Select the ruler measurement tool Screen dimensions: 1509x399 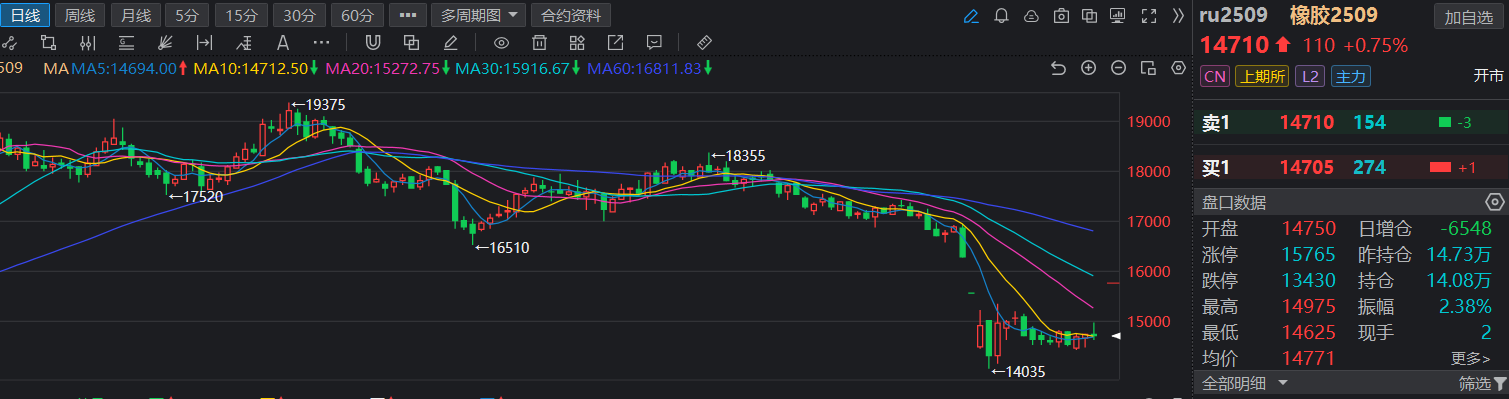[x=703, y=42]
